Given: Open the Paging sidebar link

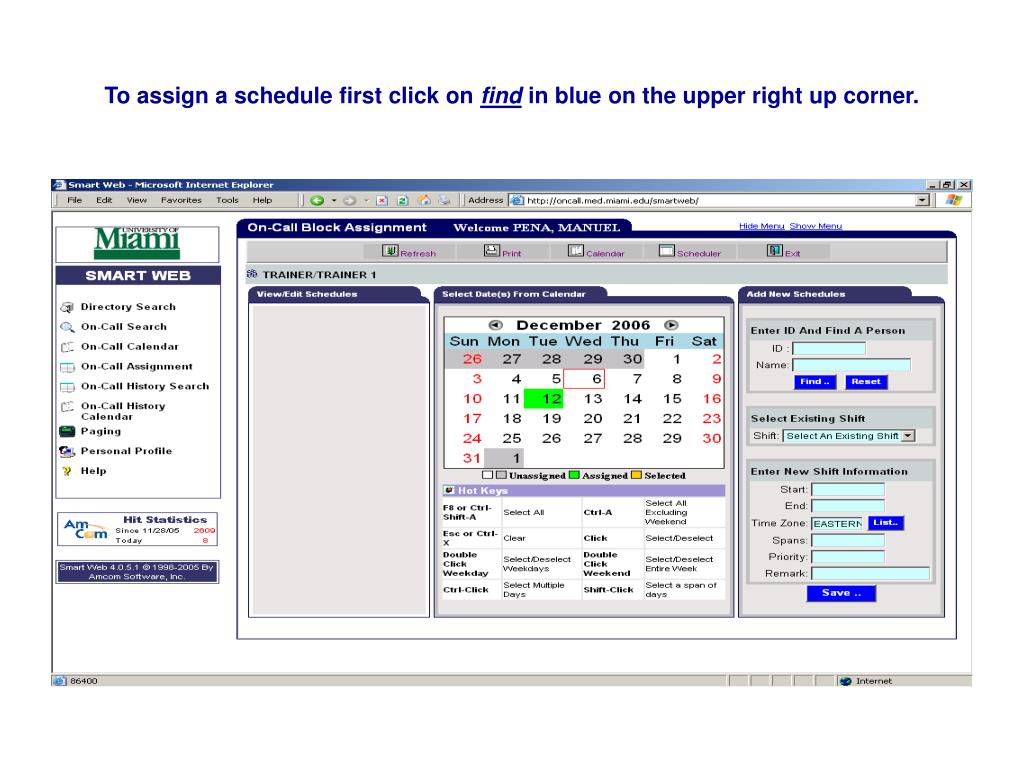Looking at the screenshot, I should coord(101,431).
